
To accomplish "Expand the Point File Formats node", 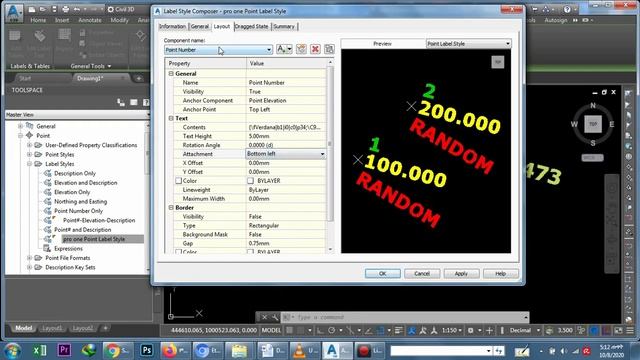I will (29, 258).
